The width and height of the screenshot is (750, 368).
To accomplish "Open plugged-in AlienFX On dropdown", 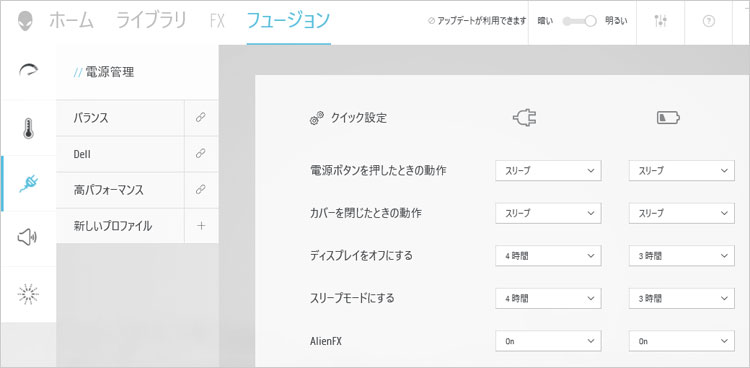I will pyautogui.click(x=548, y=341).
